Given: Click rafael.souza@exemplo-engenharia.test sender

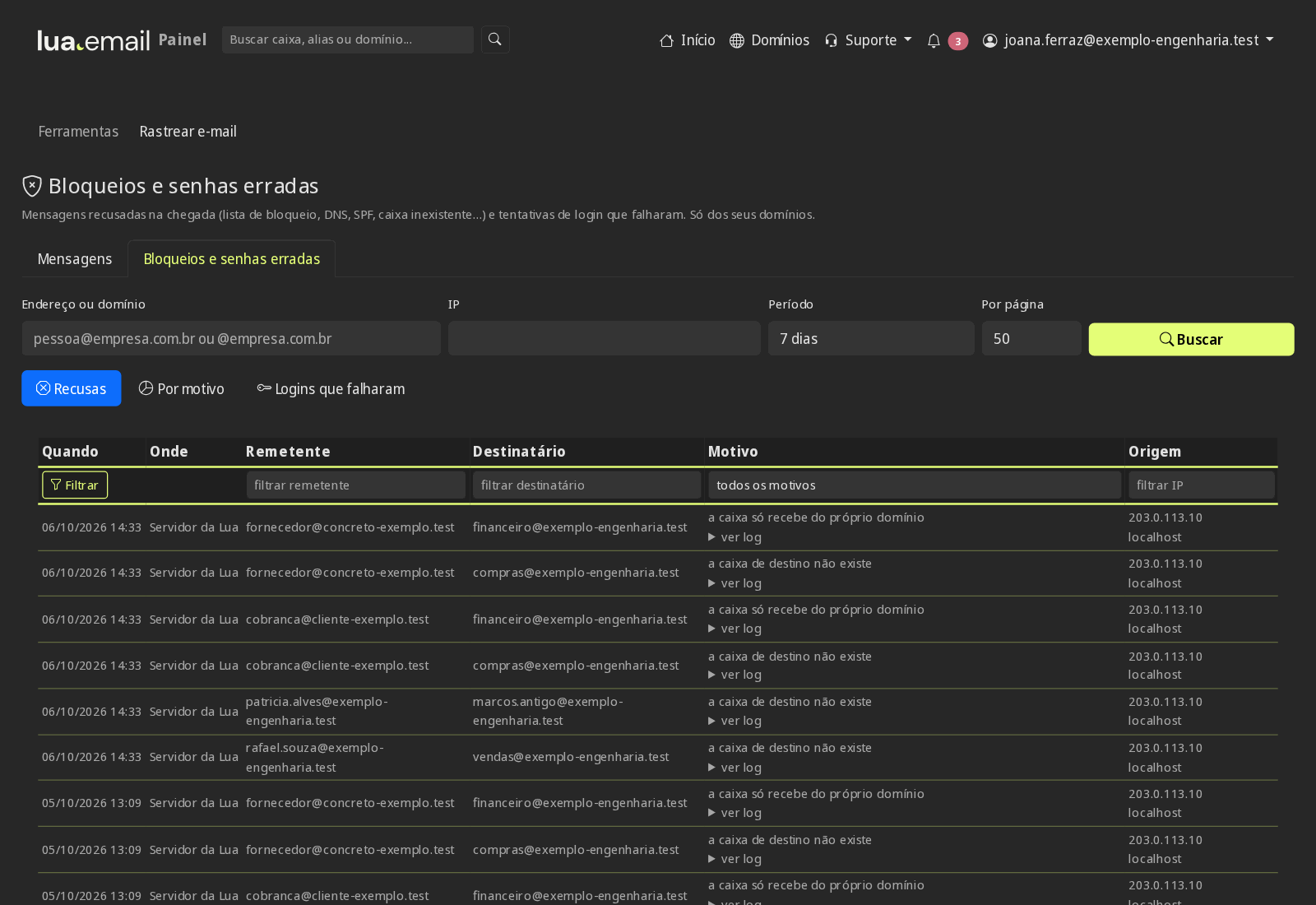Looking at the screenshot, I should (315, 758).
